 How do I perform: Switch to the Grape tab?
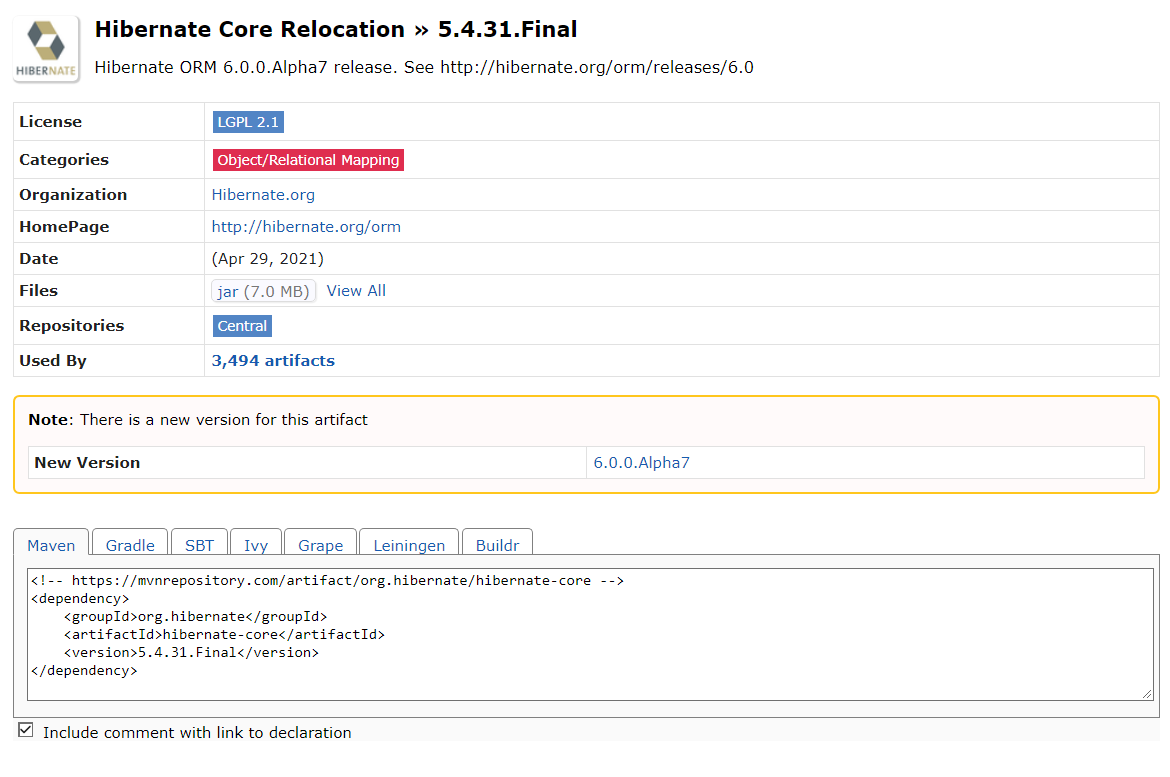pos(320,544)
